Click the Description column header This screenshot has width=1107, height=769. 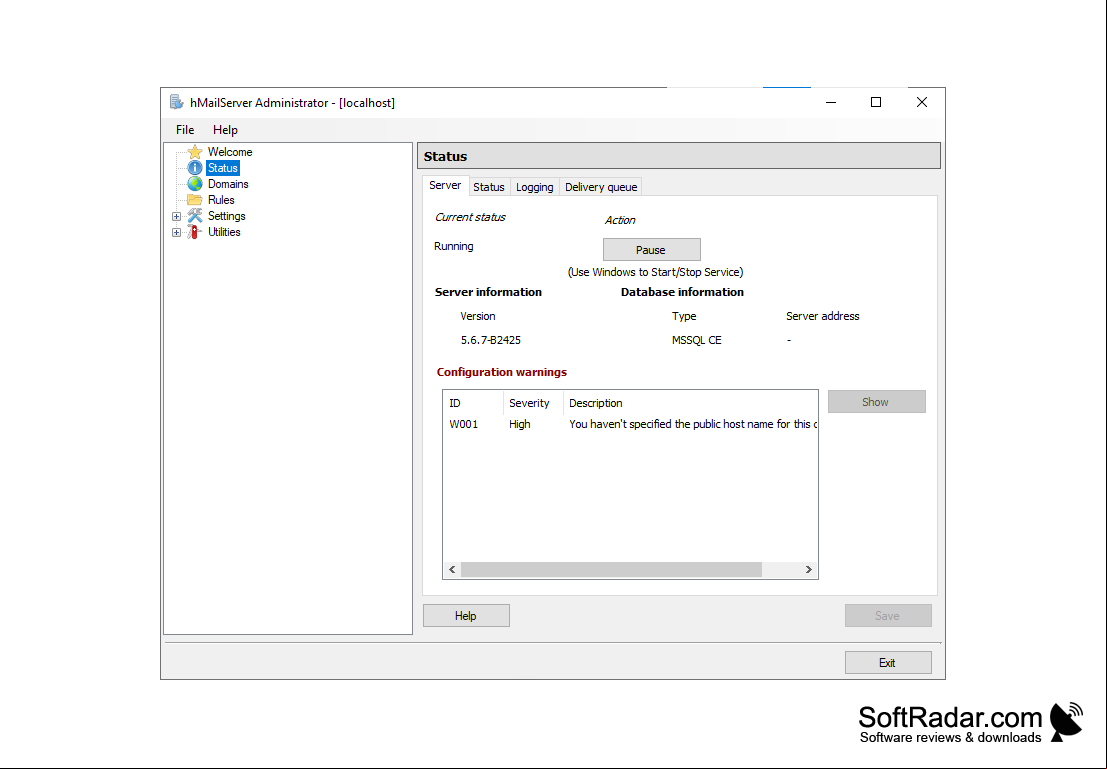pyautogui.click(x=690, y=403)
